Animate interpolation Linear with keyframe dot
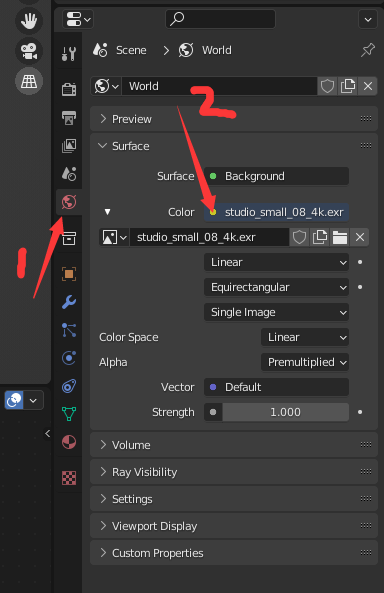The height and width of the screenshot is (593, 384). pos(360,262)
